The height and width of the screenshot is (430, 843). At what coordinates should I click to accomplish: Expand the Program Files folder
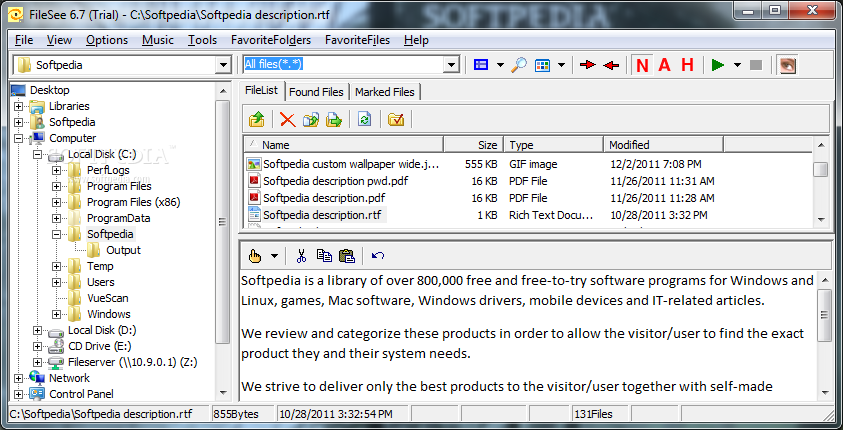[56, 187]
